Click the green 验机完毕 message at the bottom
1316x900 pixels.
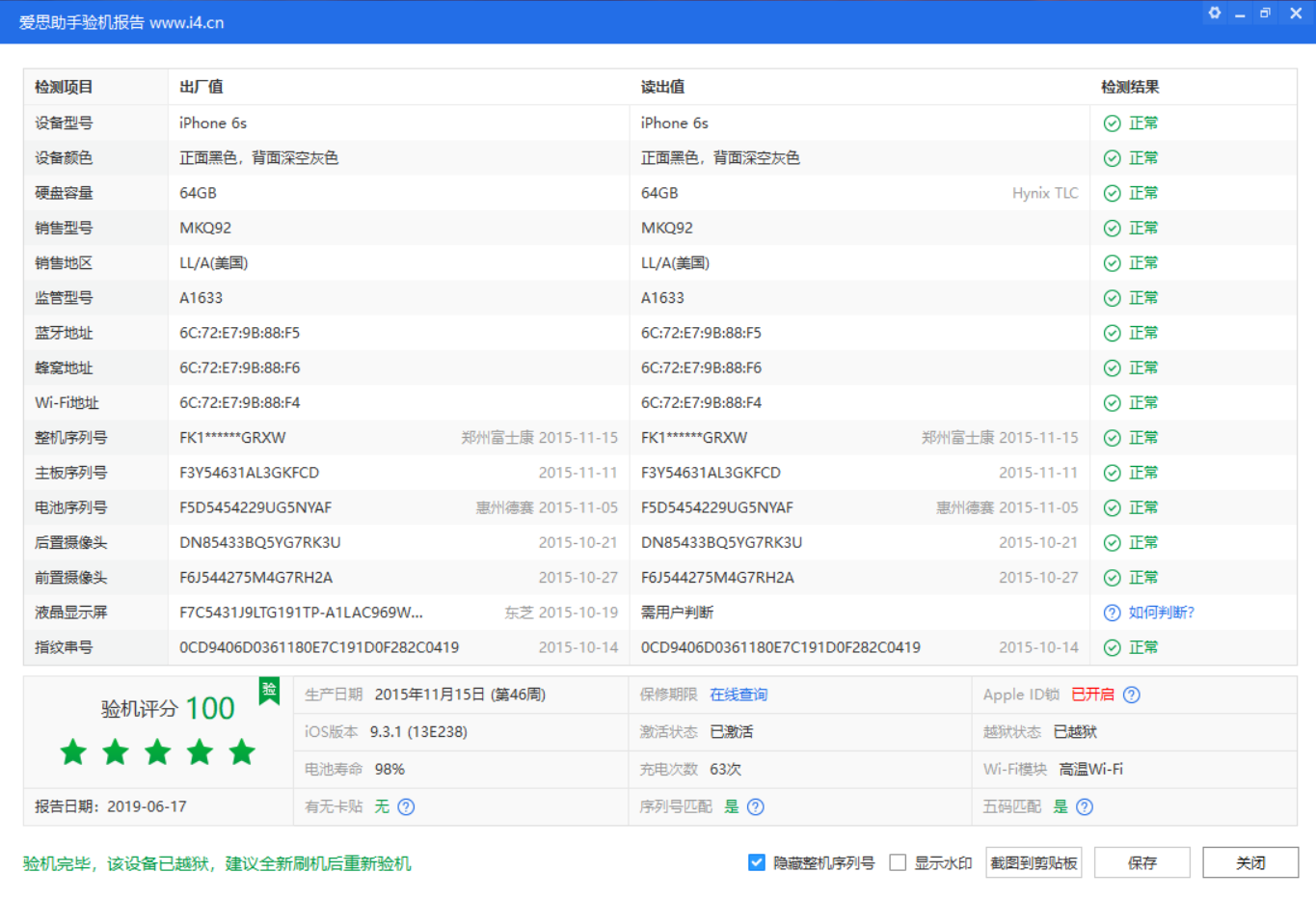tap(217, 863)
